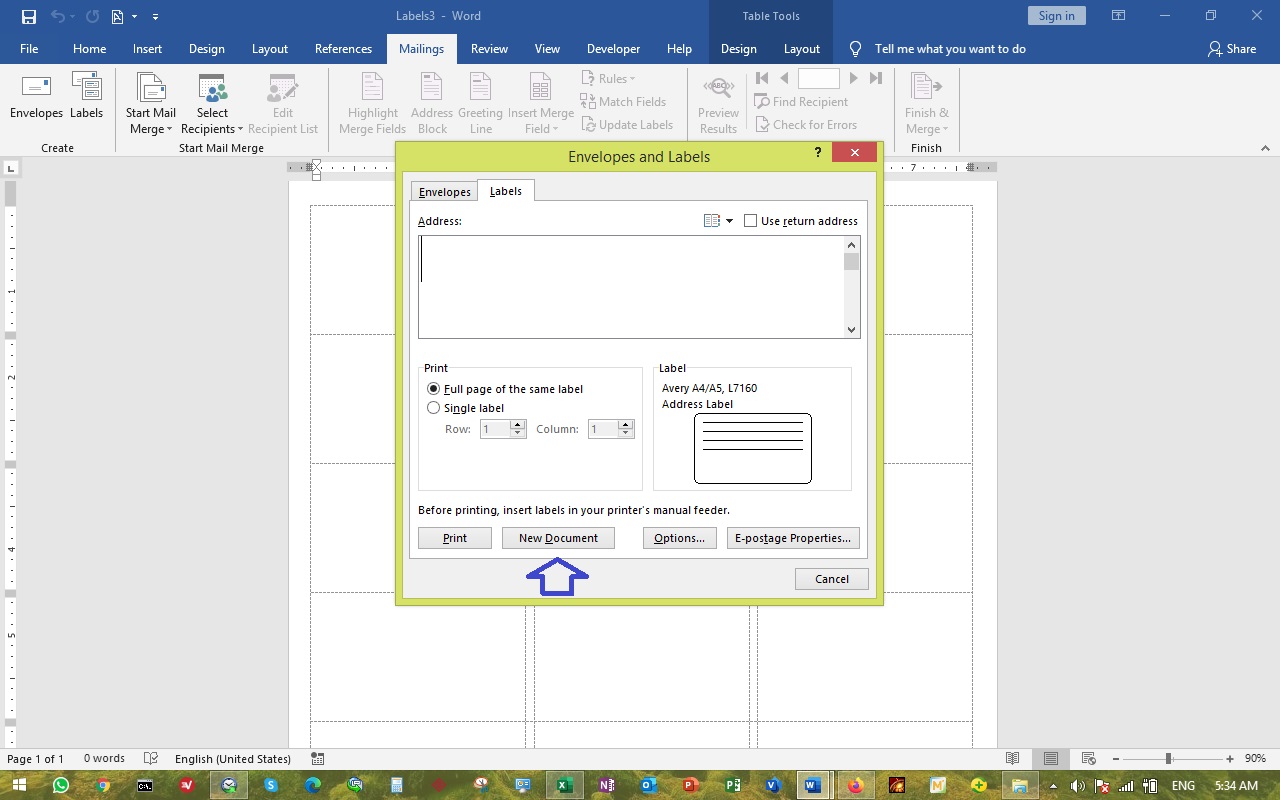This screenshot has height=800, width=1280.
Task: Open the Developer ribbon tab
Action: [613, 49]
